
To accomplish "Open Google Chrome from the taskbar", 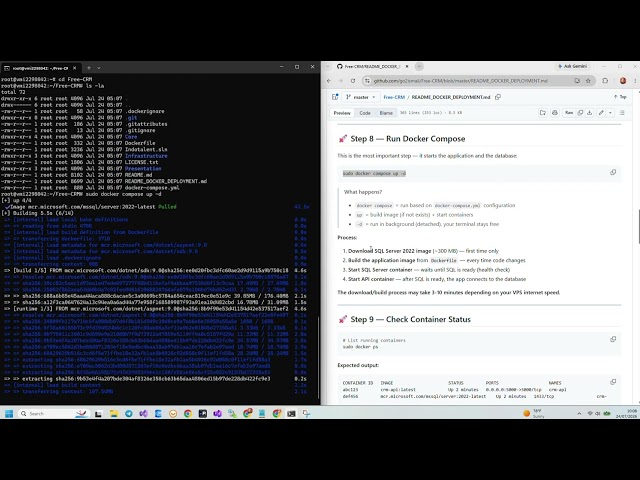I will click(188, 413).
